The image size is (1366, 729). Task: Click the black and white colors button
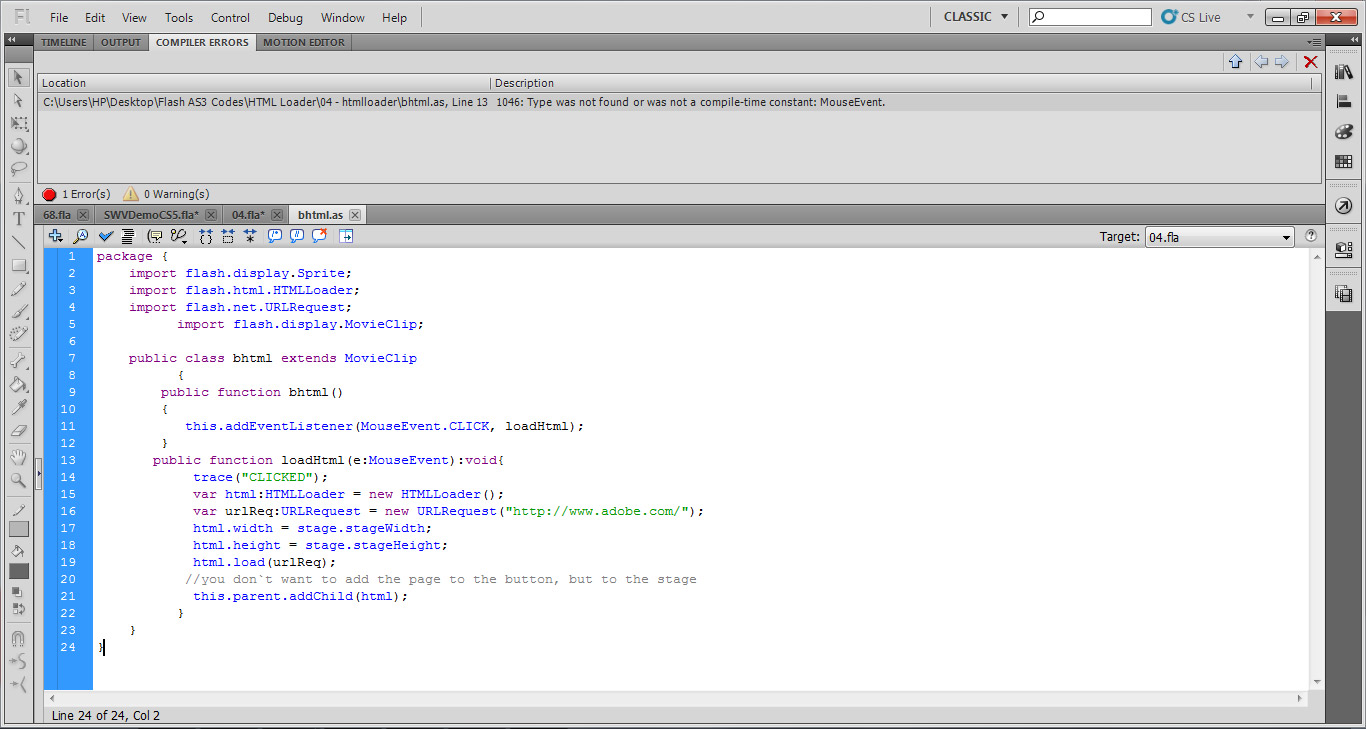[19, 592]
